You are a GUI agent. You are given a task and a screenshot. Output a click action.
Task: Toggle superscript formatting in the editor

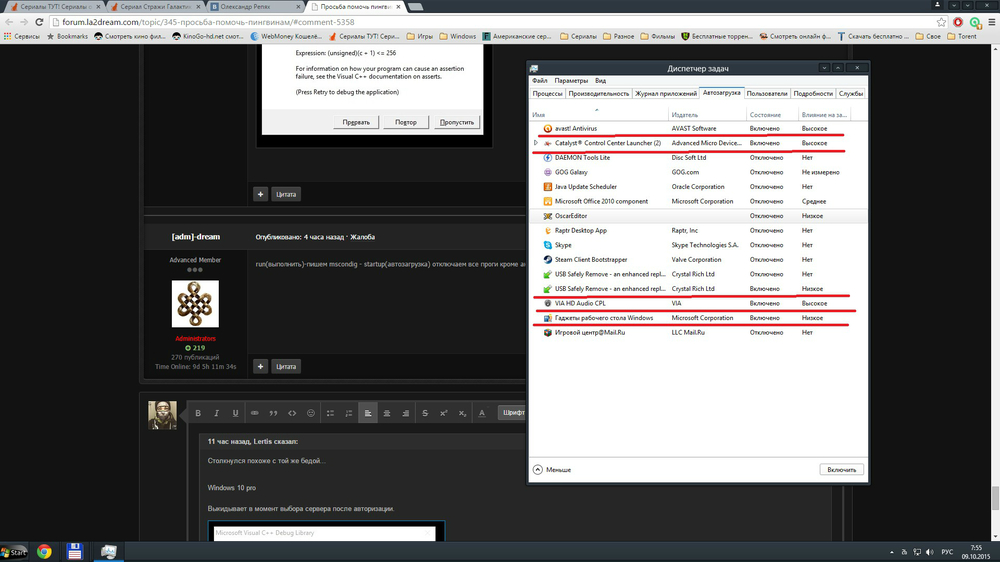pyautogui.click(x=443, y=413)
